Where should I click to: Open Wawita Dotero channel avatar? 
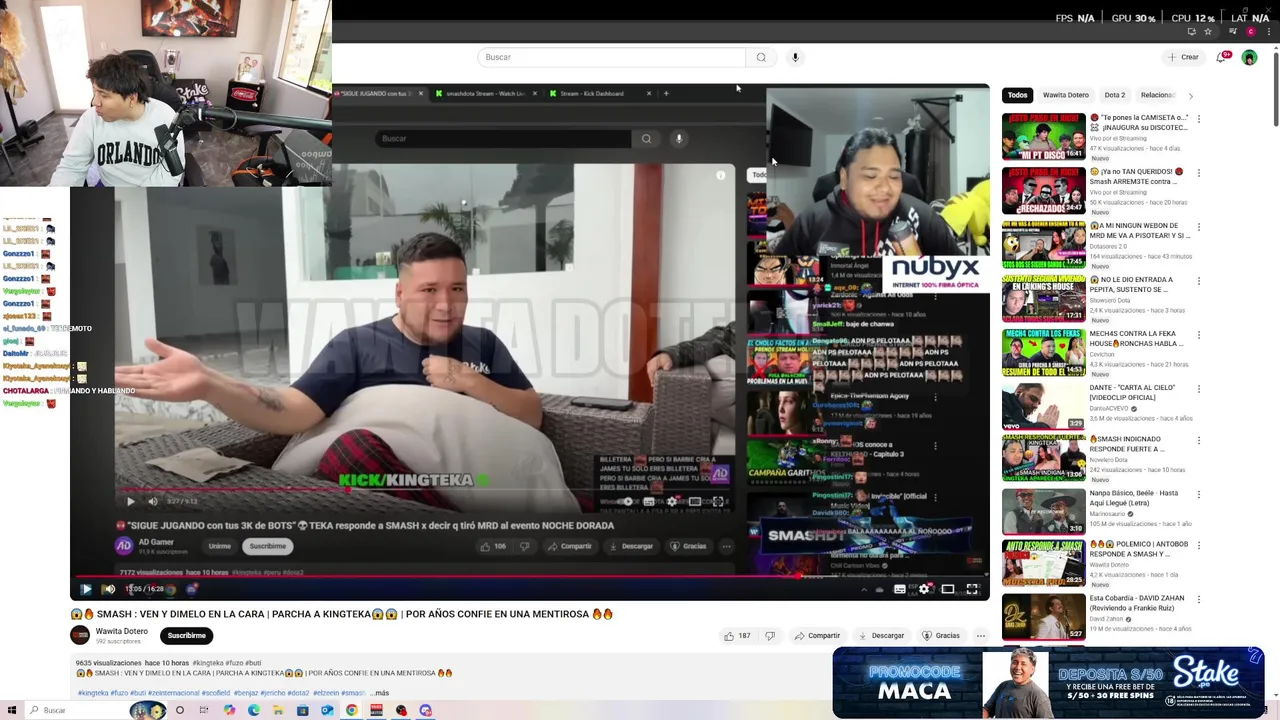point(80,635)
